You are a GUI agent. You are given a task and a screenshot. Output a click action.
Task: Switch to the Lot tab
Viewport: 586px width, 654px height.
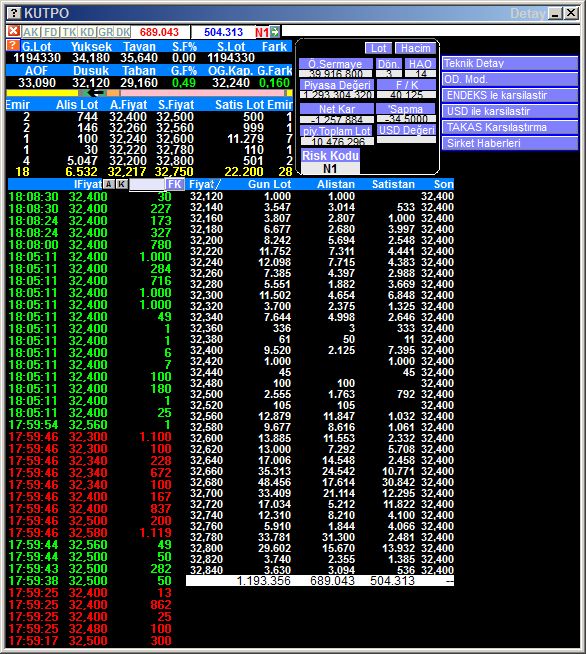tap(378, 48)
